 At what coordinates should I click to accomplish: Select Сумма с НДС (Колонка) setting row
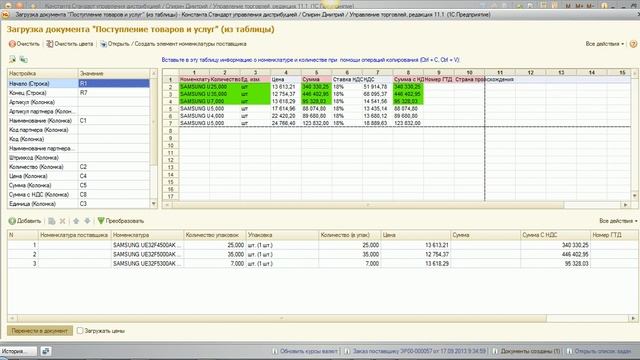point(79,194)
